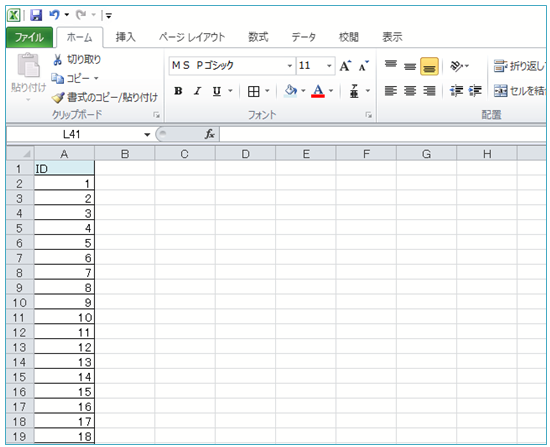Click the Cut (切り取り) scissors icon
Viewport: 550px width, 447px height.
click(x=58, y=60)
